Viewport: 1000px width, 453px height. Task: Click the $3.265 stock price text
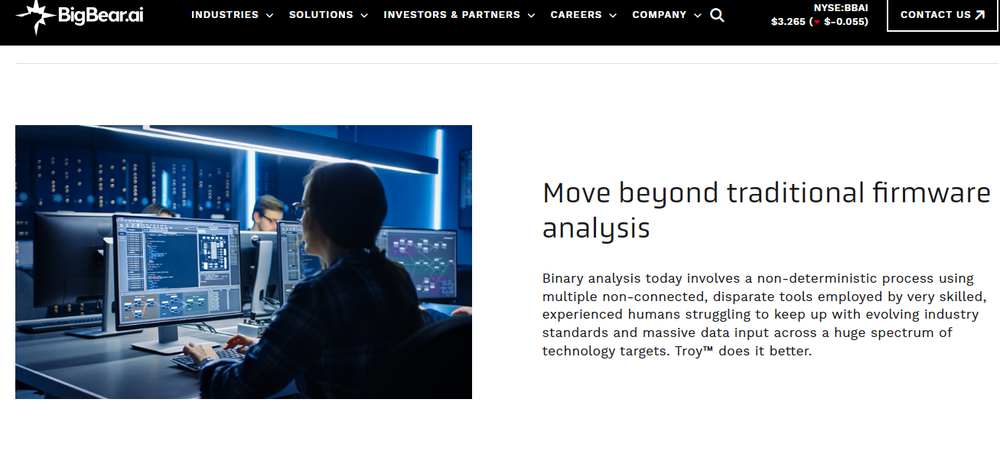tap(788, 22)
